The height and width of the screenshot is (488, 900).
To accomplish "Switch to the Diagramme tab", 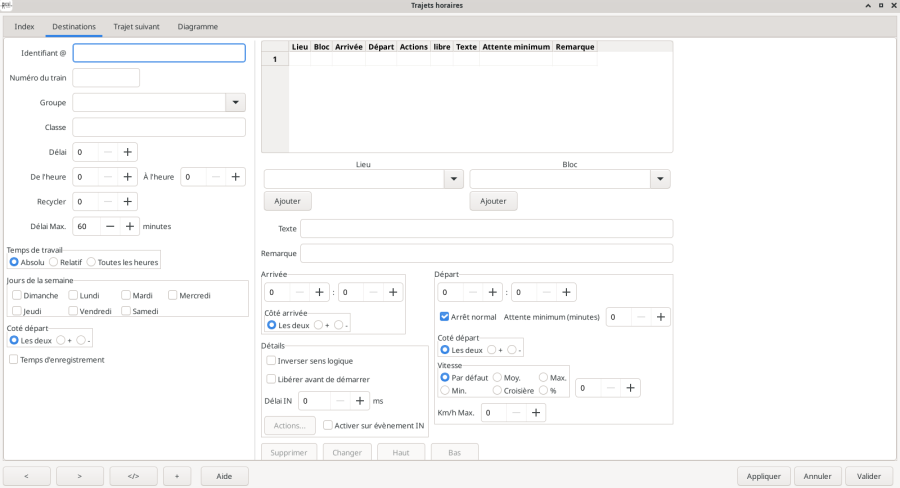I will point(197,26).
